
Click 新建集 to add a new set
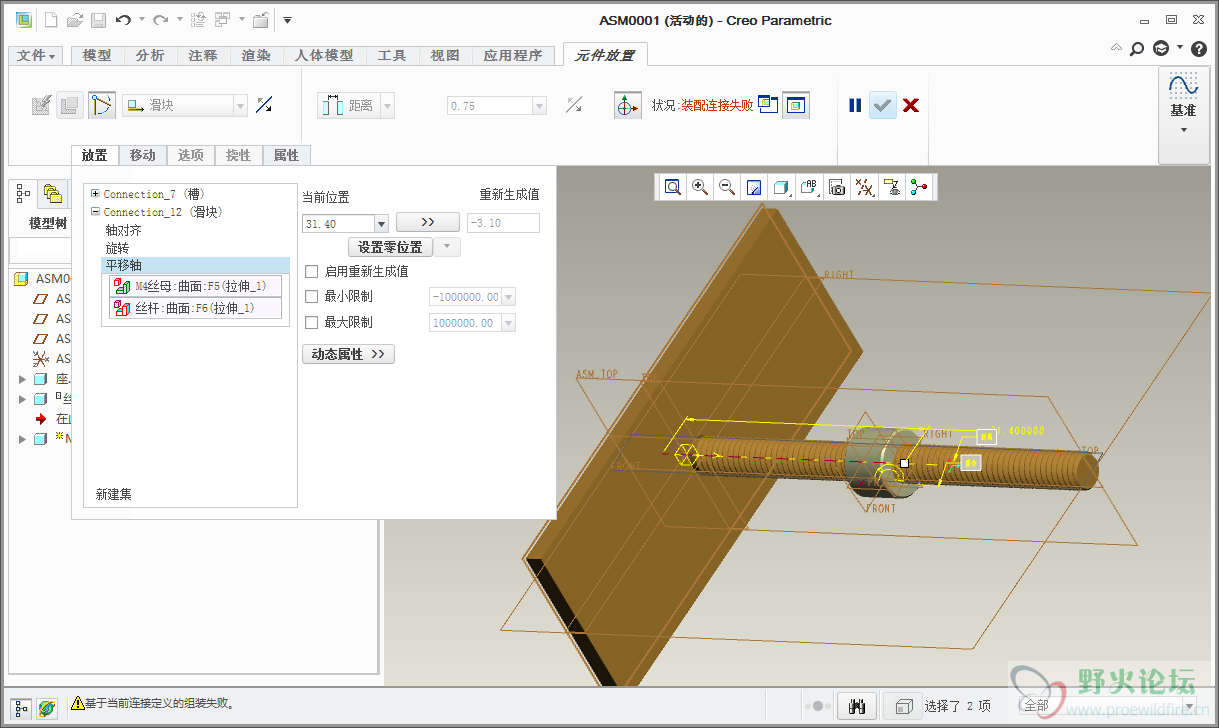coord(113,494)
